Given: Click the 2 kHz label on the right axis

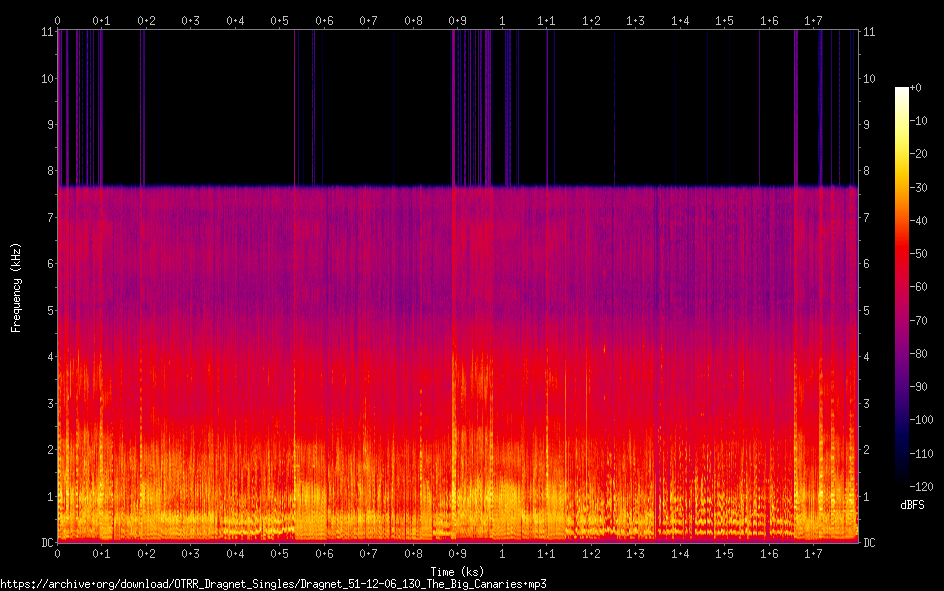Looking at the screenshot, I should (x=867, y=450).
